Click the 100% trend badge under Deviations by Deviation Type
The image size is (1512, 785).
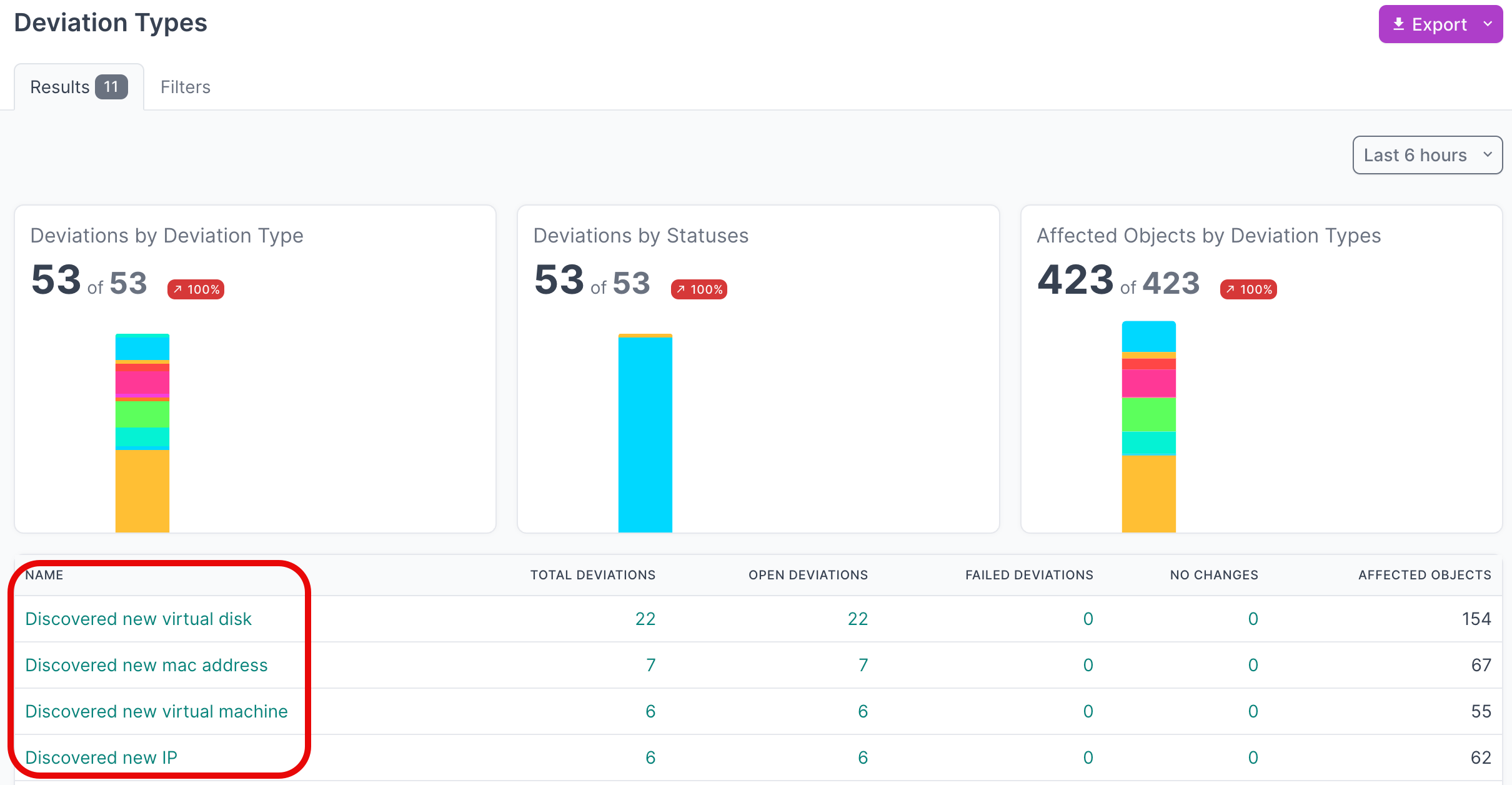[x=196, y=289]
